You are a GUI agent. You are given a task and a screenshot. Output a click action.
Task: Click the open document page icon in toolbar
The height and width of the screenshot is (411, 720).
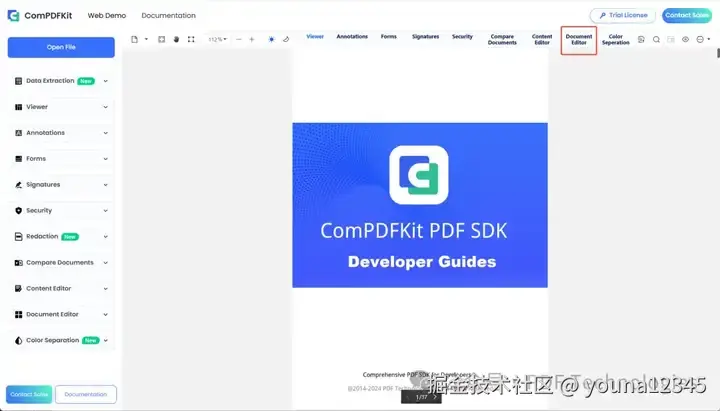135,39
